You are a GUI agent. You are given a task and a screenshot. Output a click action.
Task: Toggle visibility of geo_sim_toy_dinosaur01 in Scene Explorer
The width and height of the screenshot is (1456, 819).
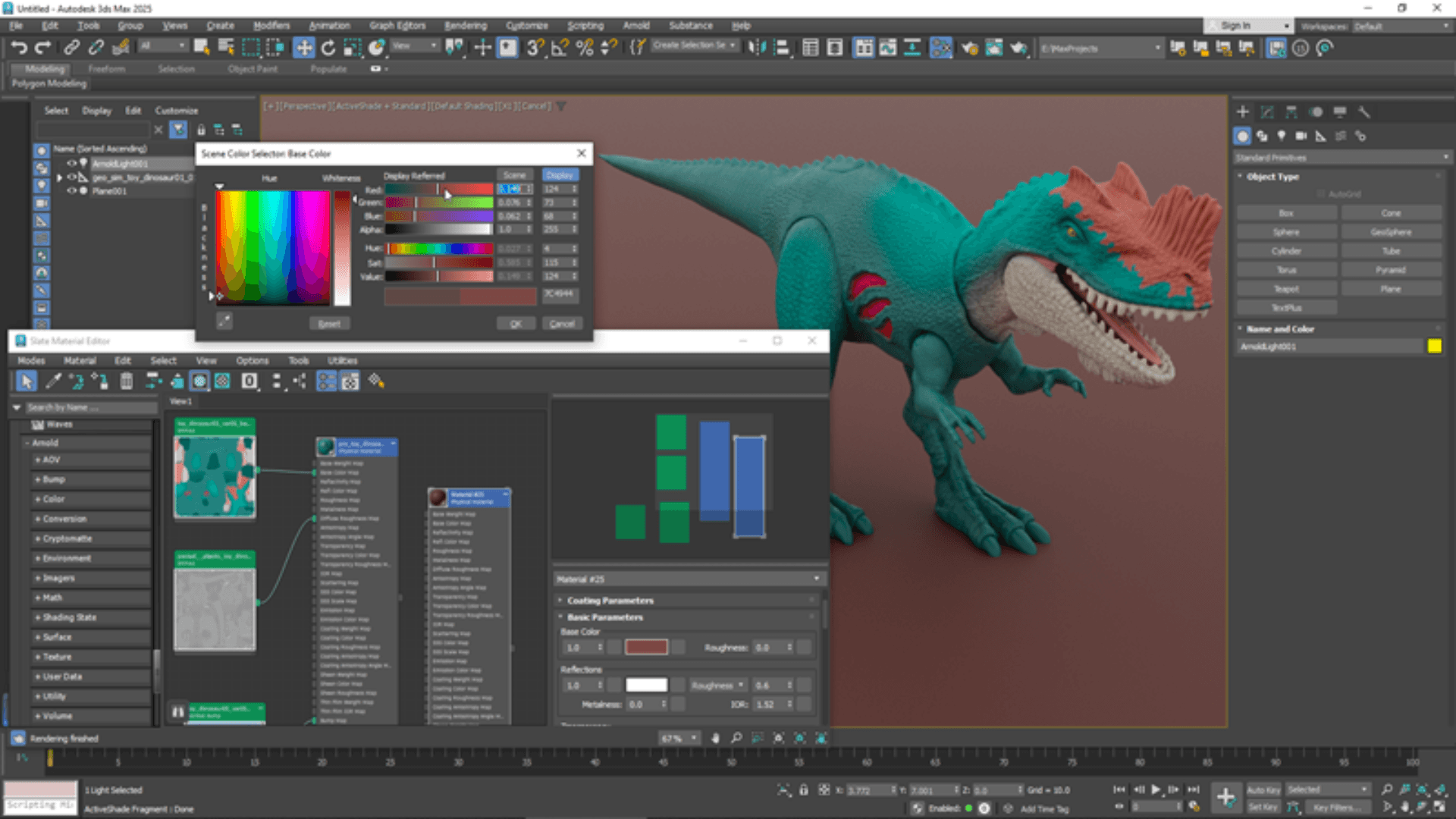point(71,177)
